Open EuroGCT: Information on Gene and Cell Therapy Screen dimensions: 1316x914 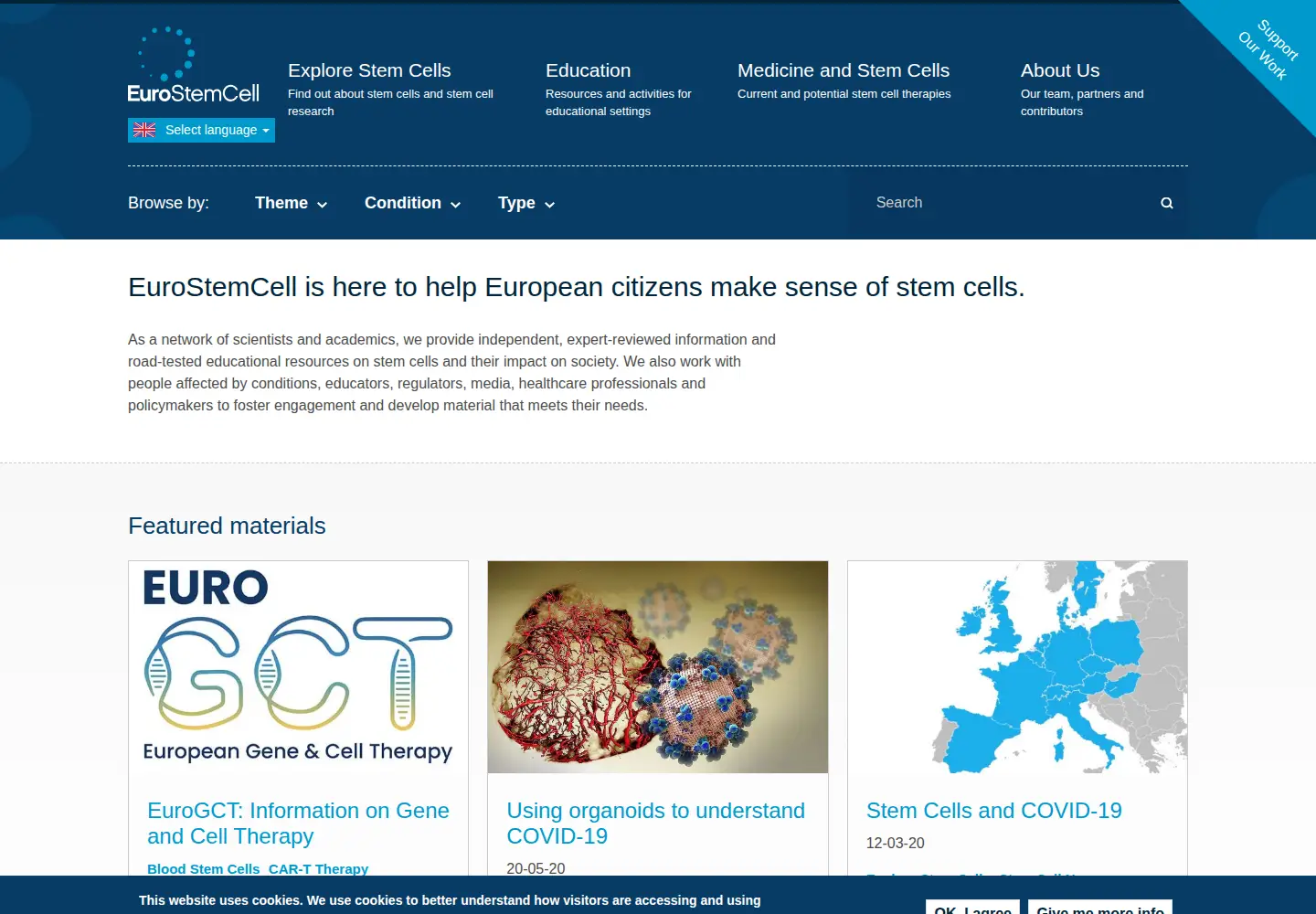tap(298, 824)
